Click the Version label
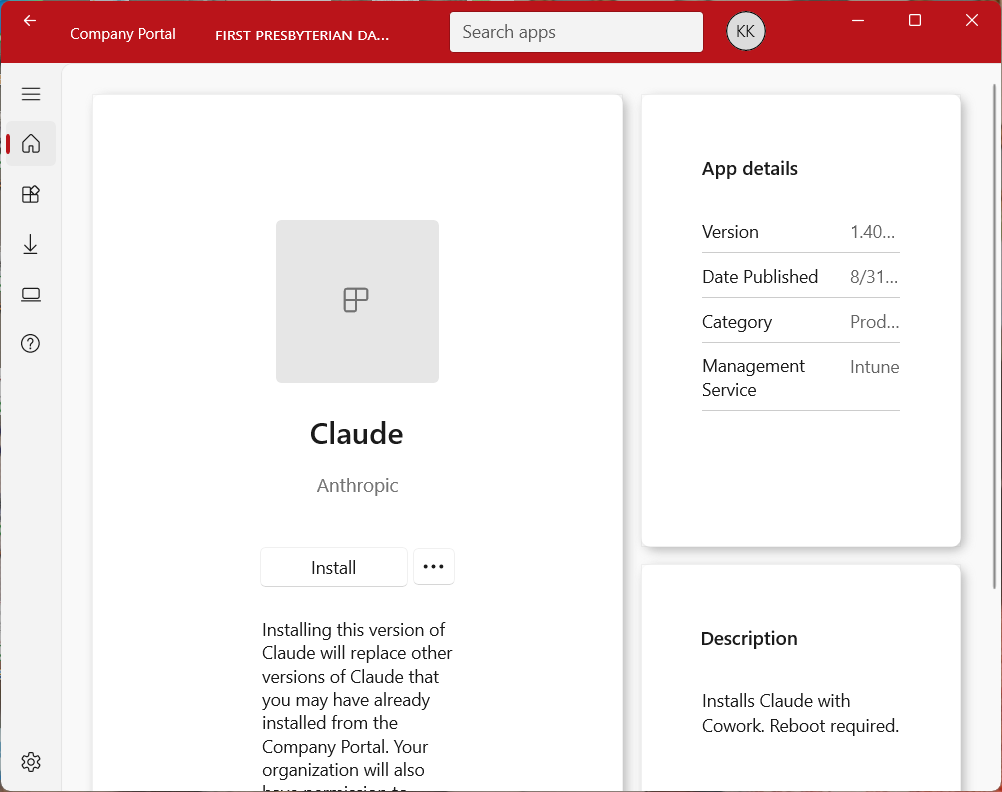The height and width of the screenshot is (792, 1002). coord(730,231)
